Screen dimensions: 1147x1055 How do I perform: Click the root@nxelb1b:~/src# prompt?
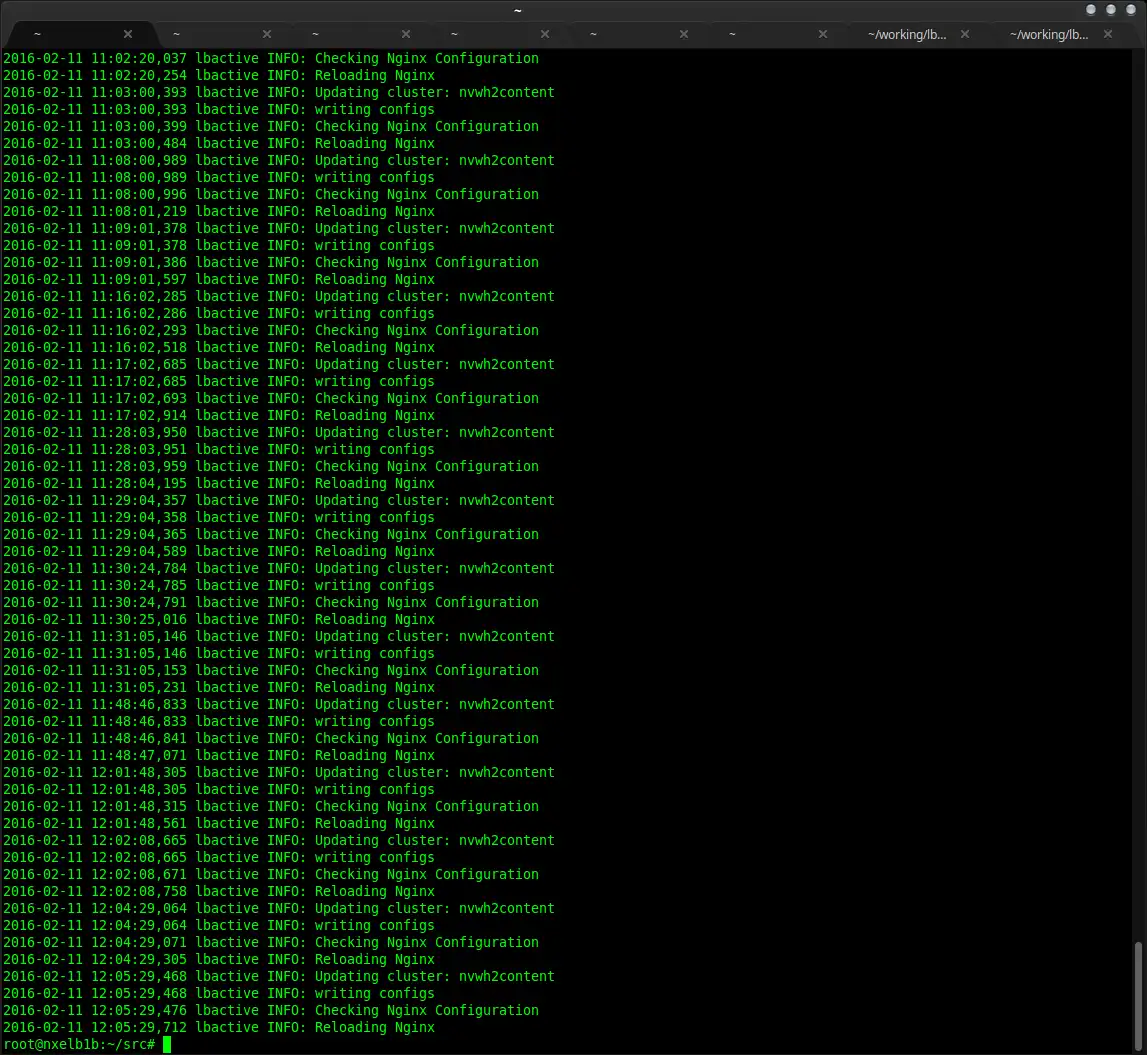point(79,1044)
